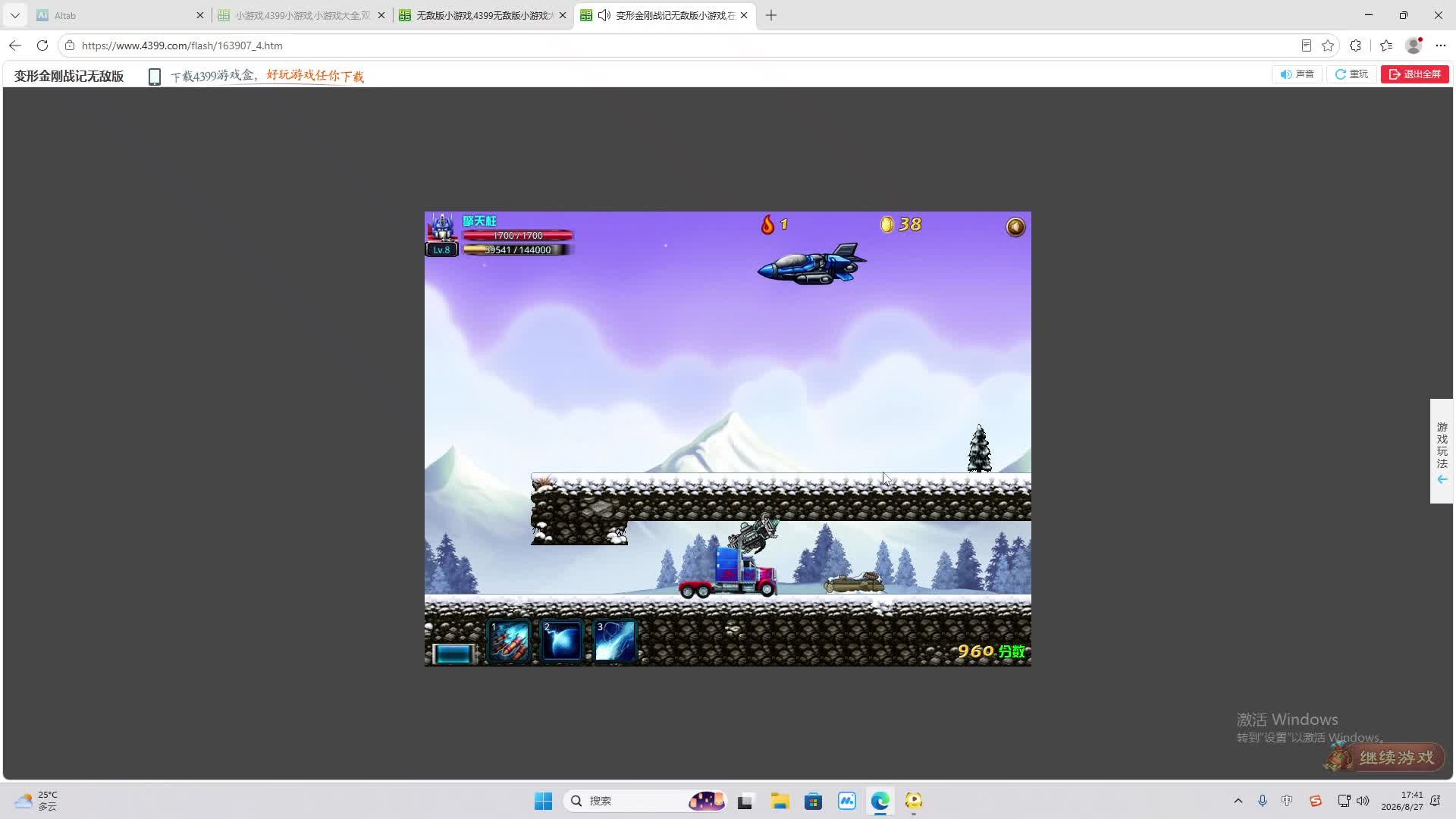Show hidden system tray icons
This screenshot has width=1456, height=819.
pos(1238,801)
